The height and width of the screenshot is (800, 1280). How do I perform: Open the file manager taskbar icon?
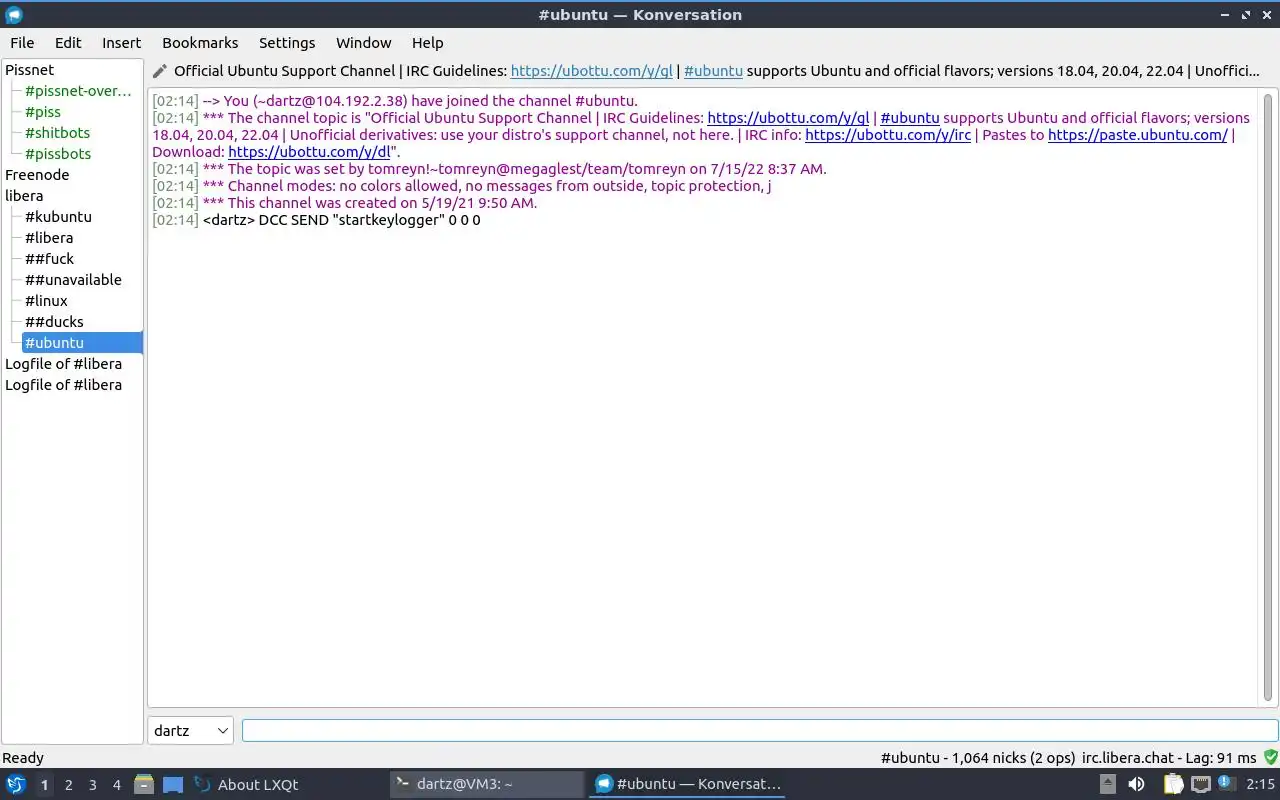[144, 784]
